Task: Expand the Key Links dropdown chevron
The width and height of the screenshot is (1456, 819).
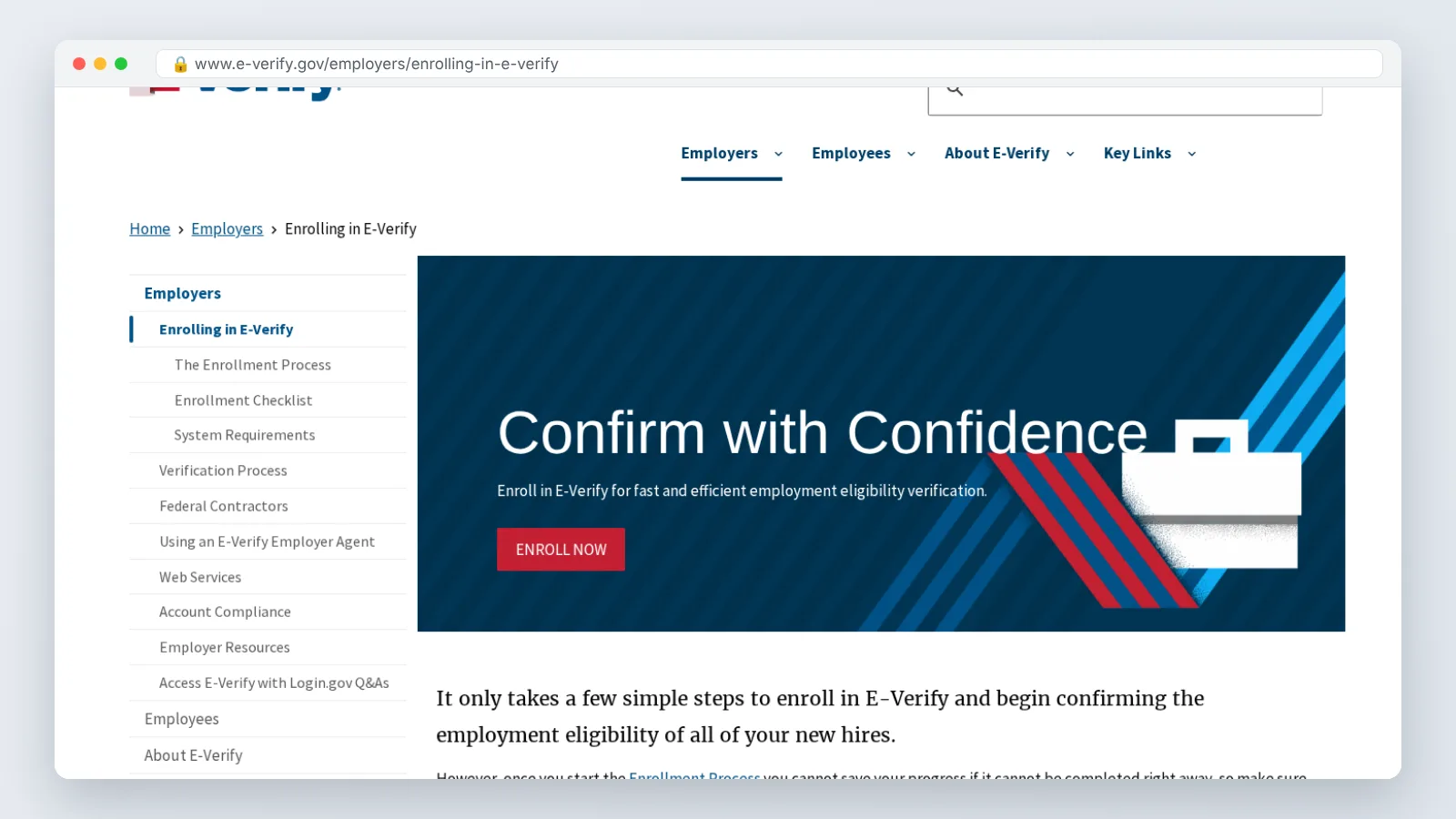Action: click(x=1191, y=154)
